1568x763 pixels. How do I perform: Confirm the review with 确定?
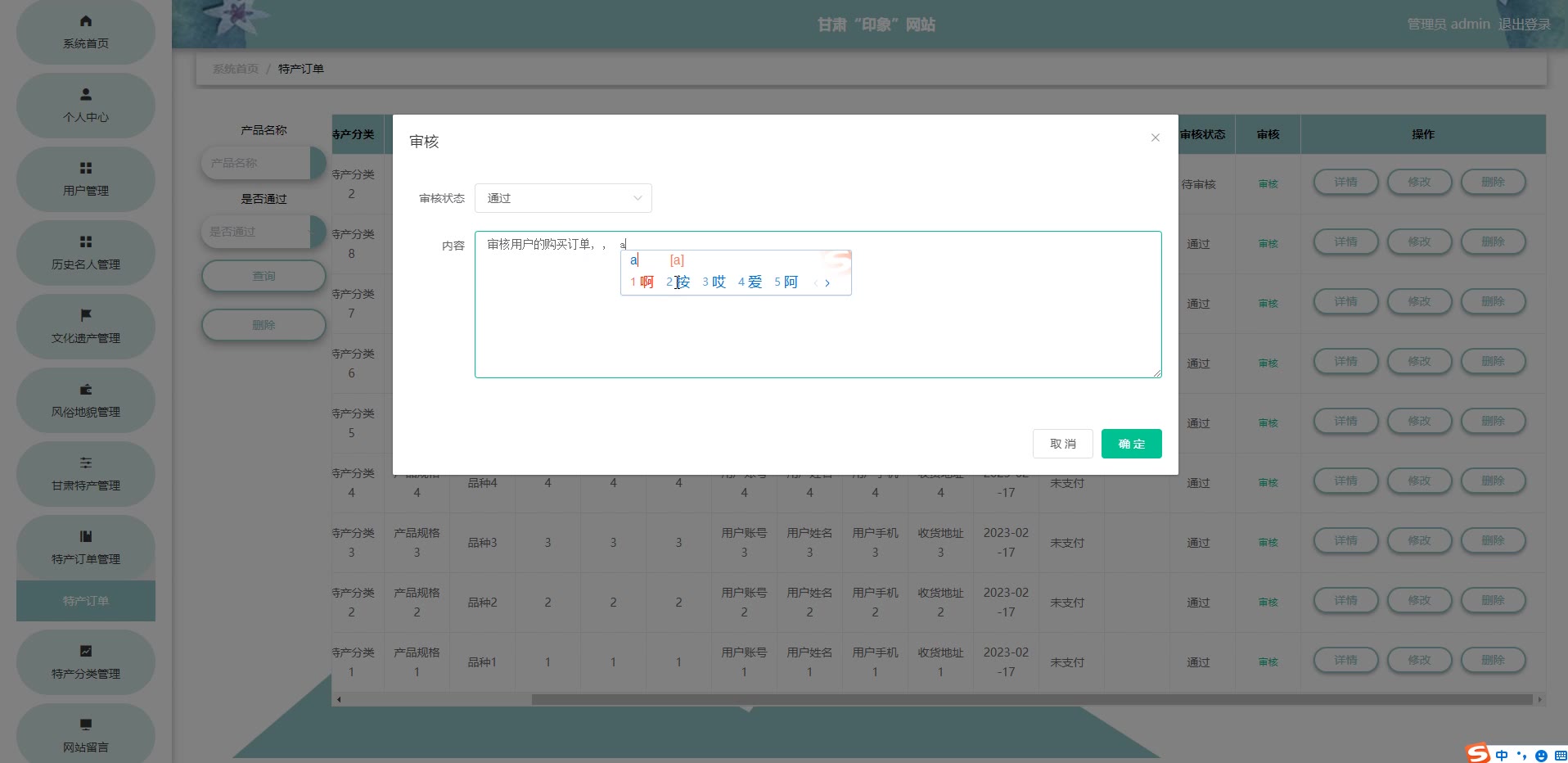(1132, 444)
